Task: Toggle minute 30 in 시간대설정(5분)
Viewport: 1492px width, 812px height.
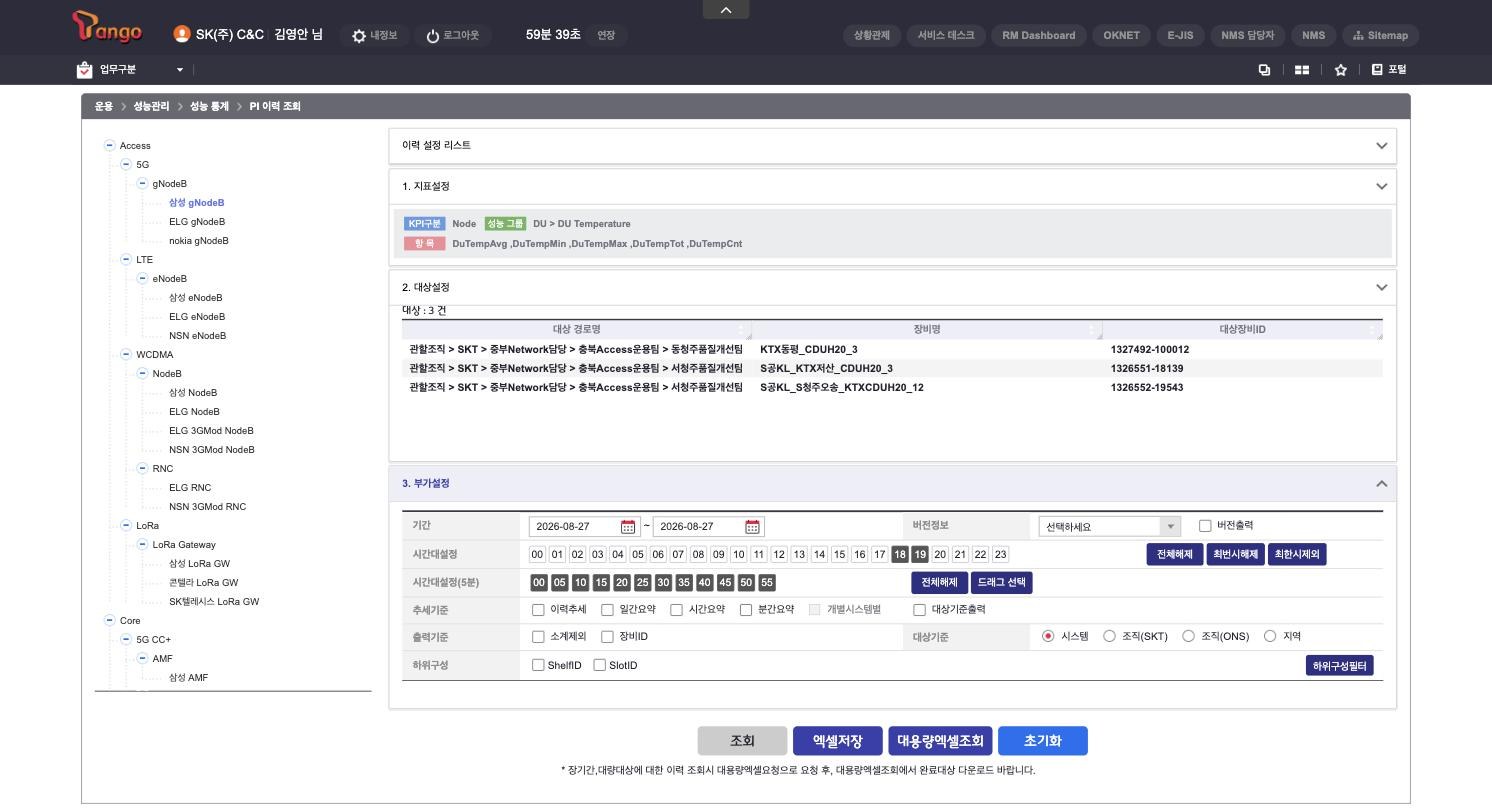Action: [x=662, y=583]
